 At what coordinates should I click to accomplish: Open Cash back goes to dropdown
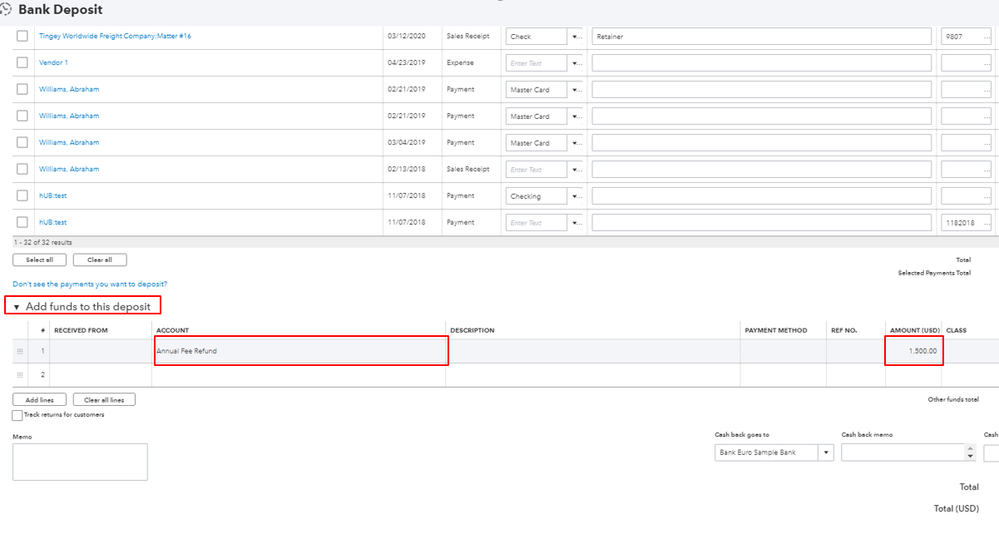point(826,452)
